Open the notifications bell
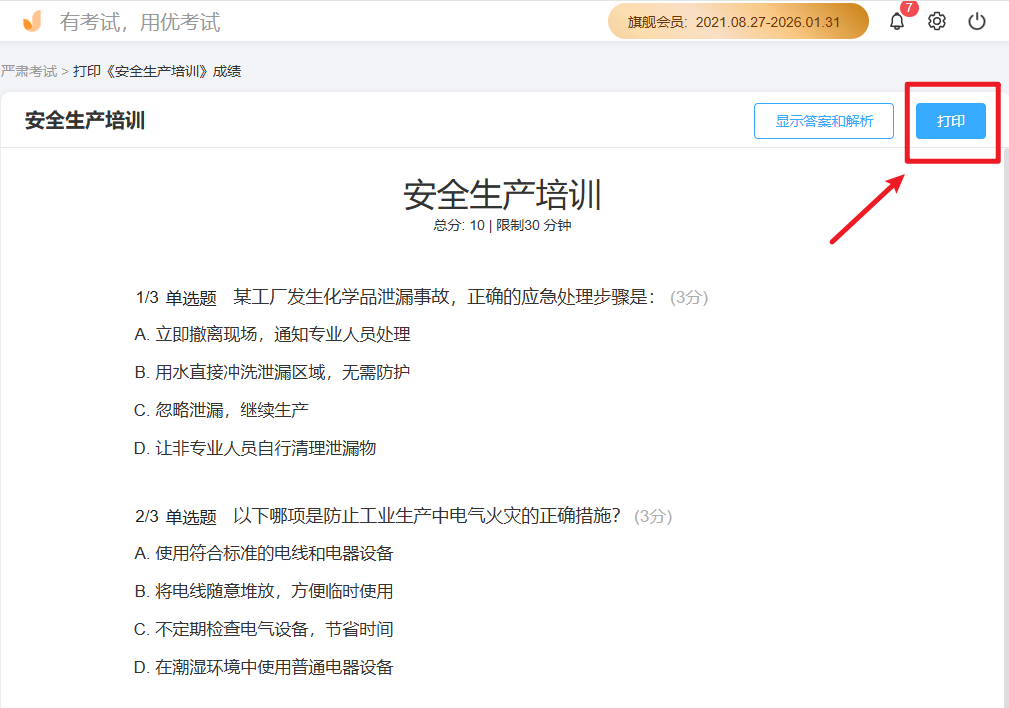The height and width of the screenshot is (708, 1009). point(896,21)
